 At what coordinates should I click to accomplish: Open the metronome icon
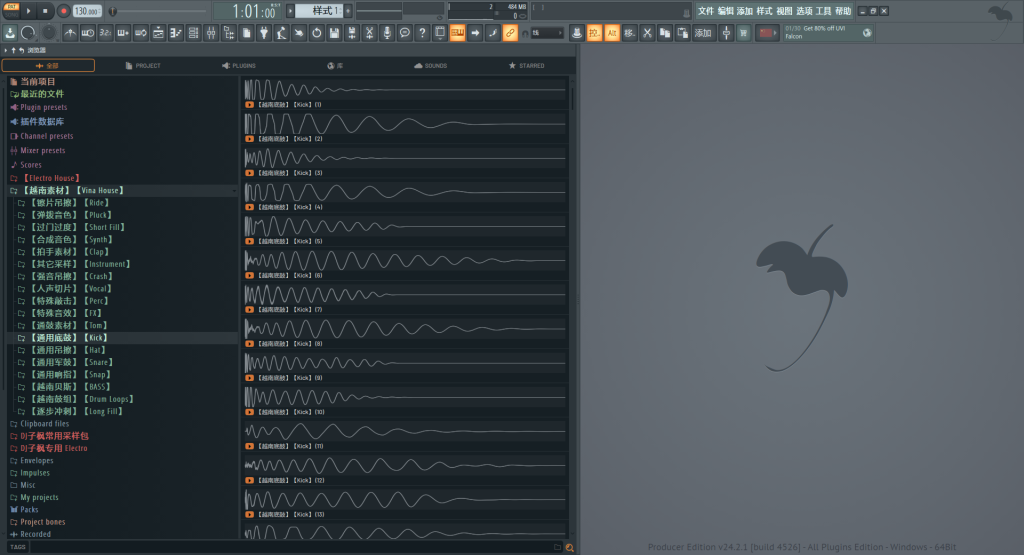coord(71,33)
